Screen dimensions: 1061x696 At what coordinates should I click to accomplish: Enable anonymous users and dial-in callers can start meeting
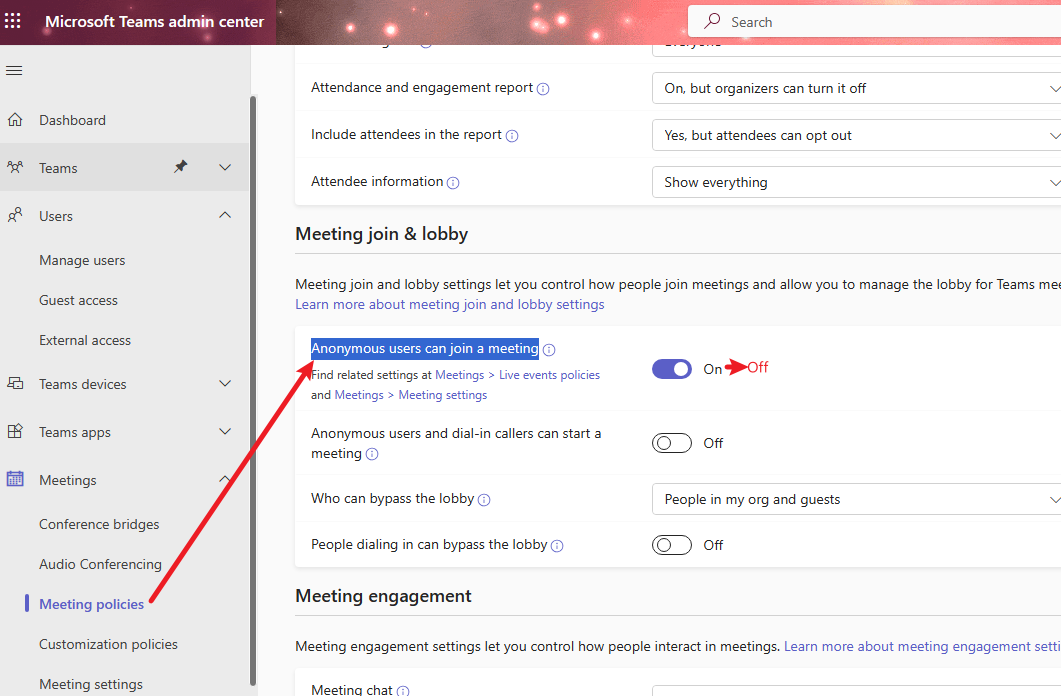tap(671, 443)
